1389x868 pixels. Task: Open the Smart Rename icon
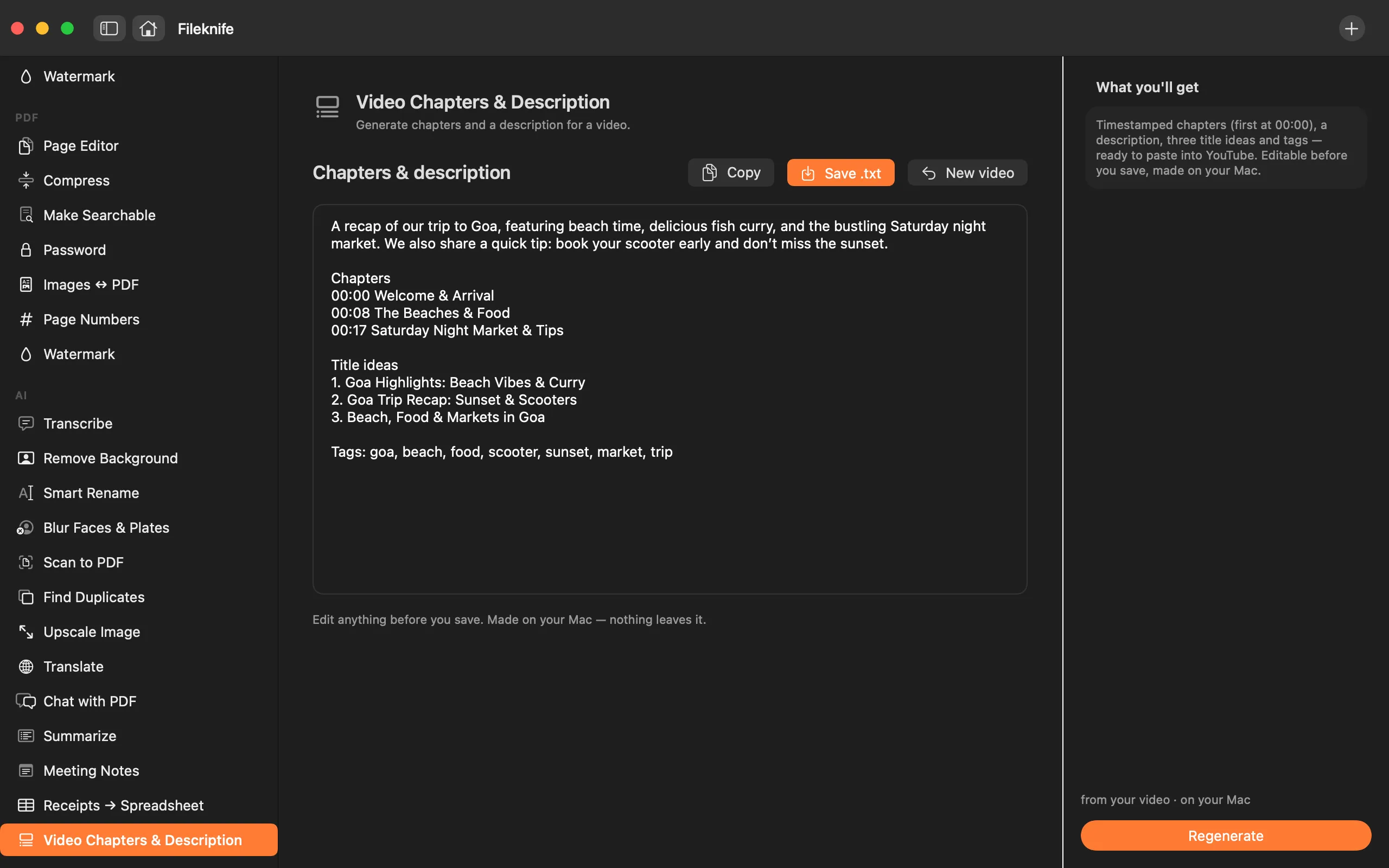click(x=26, y=493)
